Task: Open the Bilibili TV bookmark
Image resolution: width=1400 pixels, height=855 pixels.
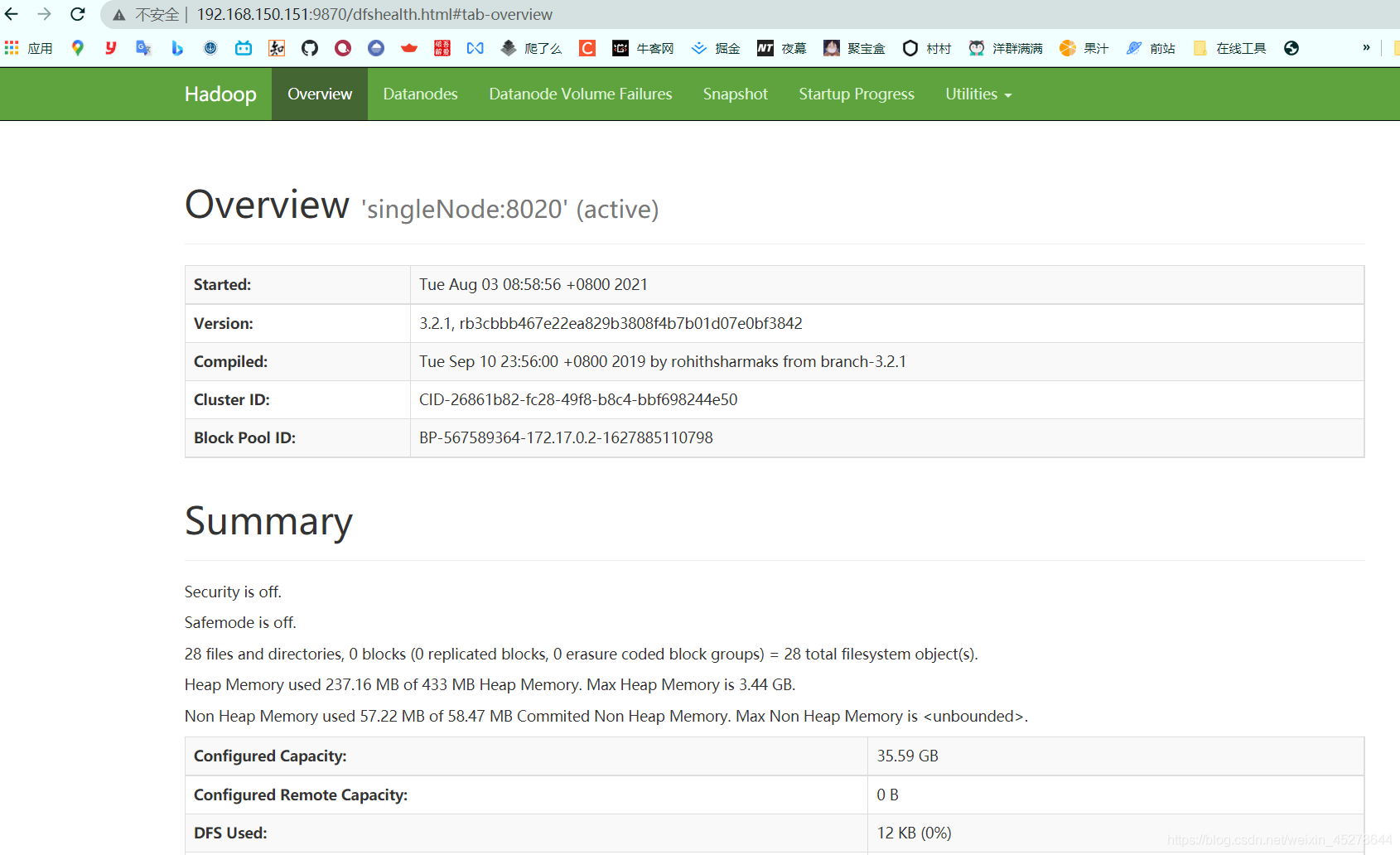Action: [x=244, y=48]
